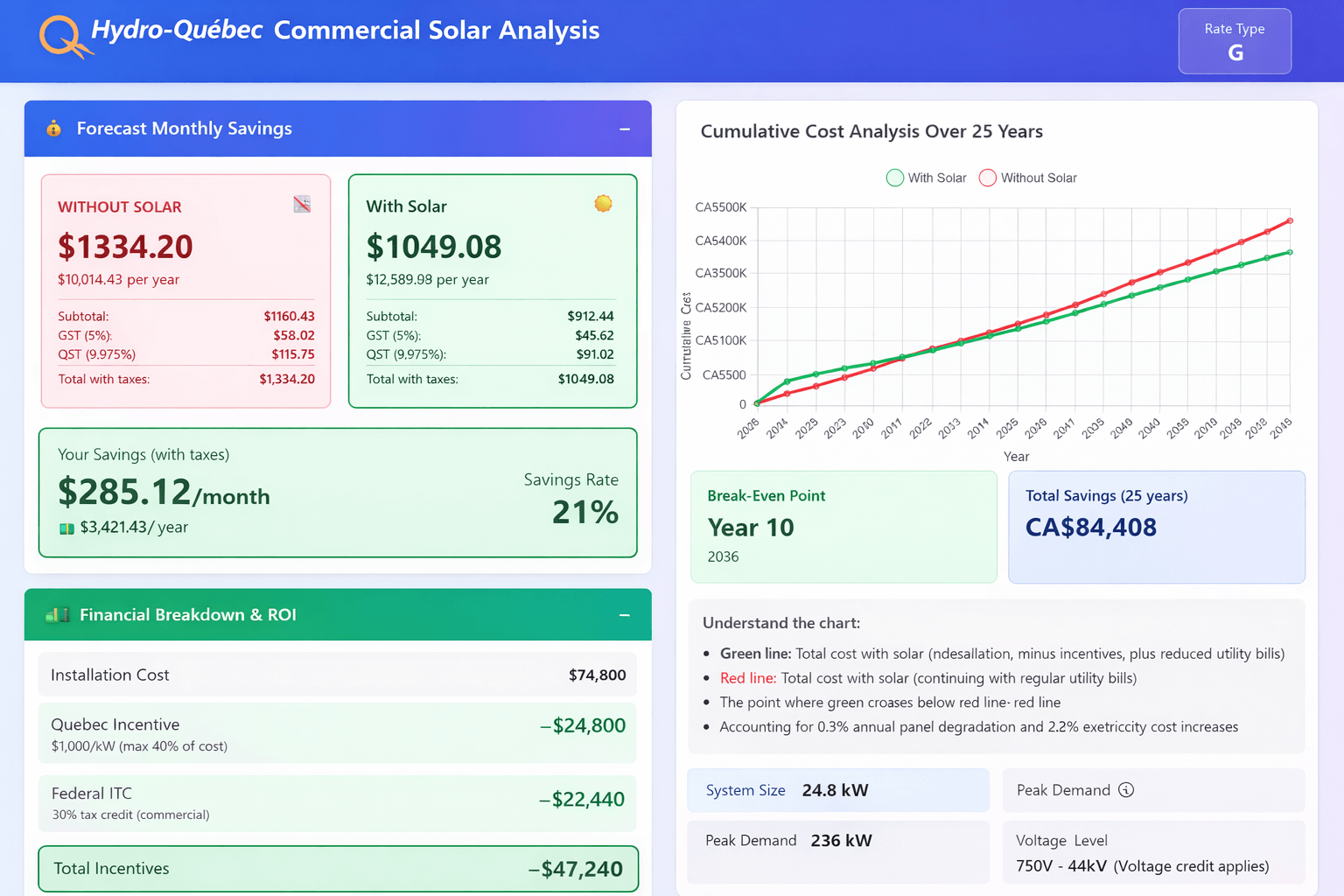Viewport: 1344px width, 896px height.
Task: Click the $1049.08 With Solar amount
Action: 434,247
